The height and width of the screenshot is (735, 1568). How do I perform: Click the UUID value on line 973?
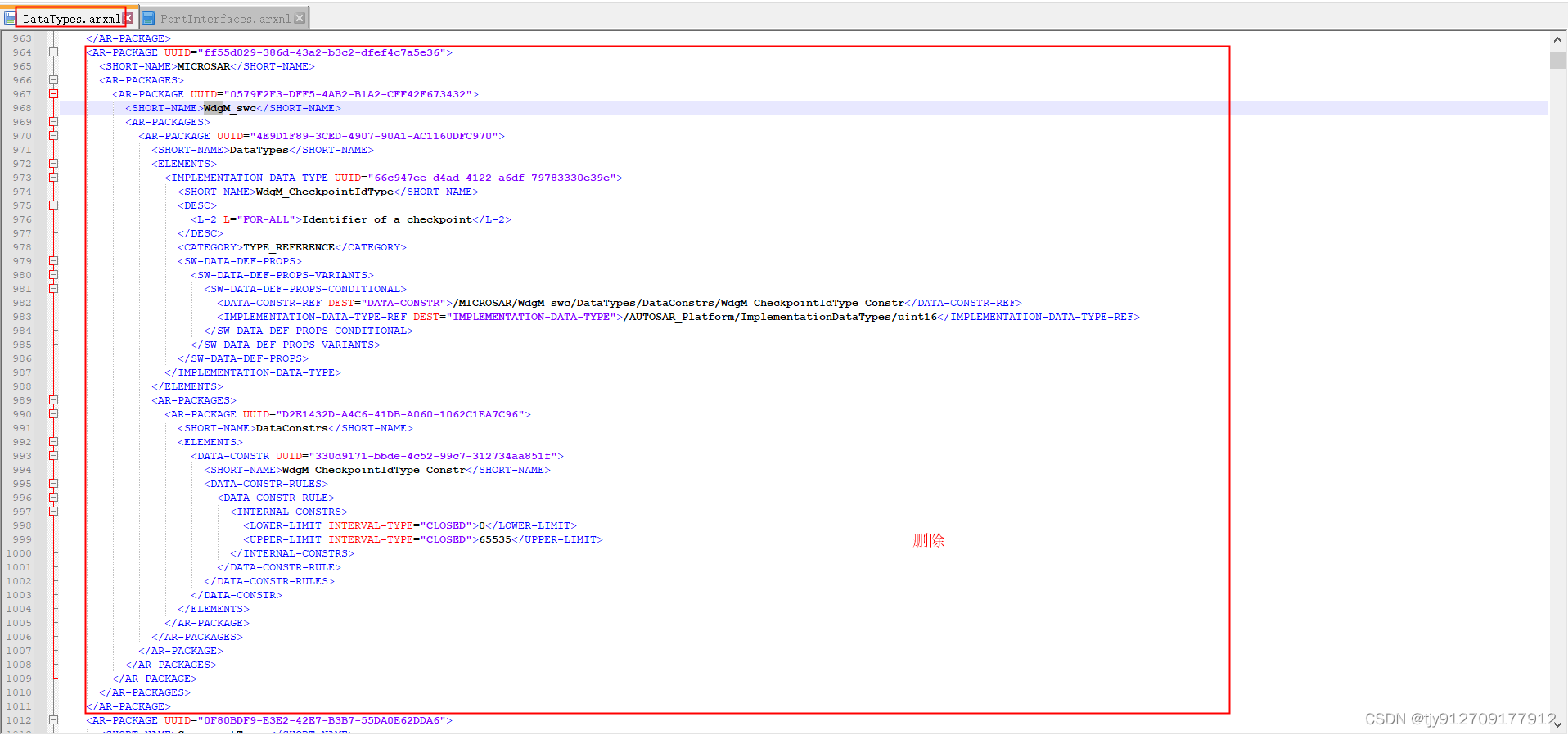click(x=492, y=178)
